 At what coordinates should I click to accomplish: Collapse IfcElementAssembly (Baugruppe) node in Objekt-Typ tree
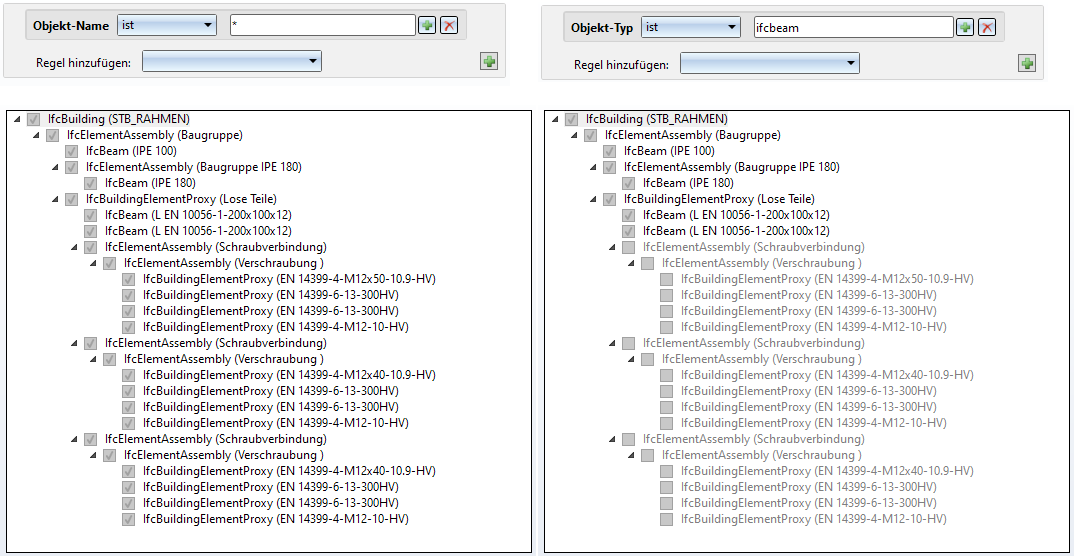573,136
